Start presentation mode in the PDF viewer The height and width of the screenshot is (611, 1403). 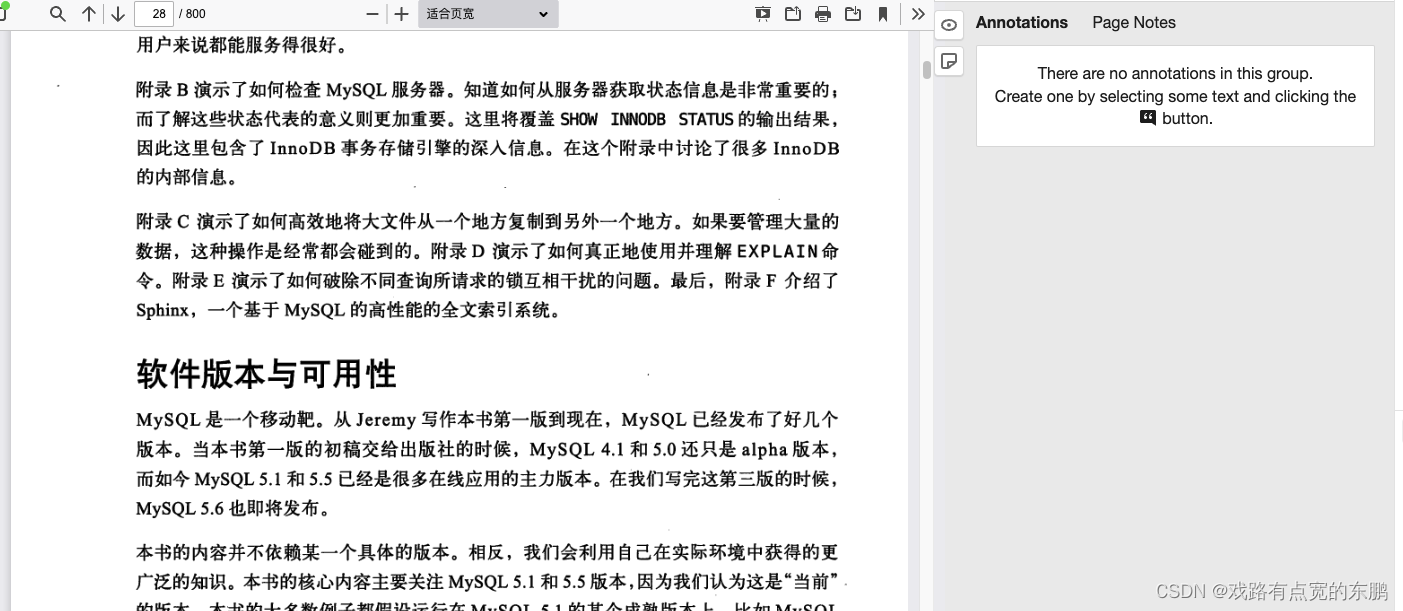762,13
